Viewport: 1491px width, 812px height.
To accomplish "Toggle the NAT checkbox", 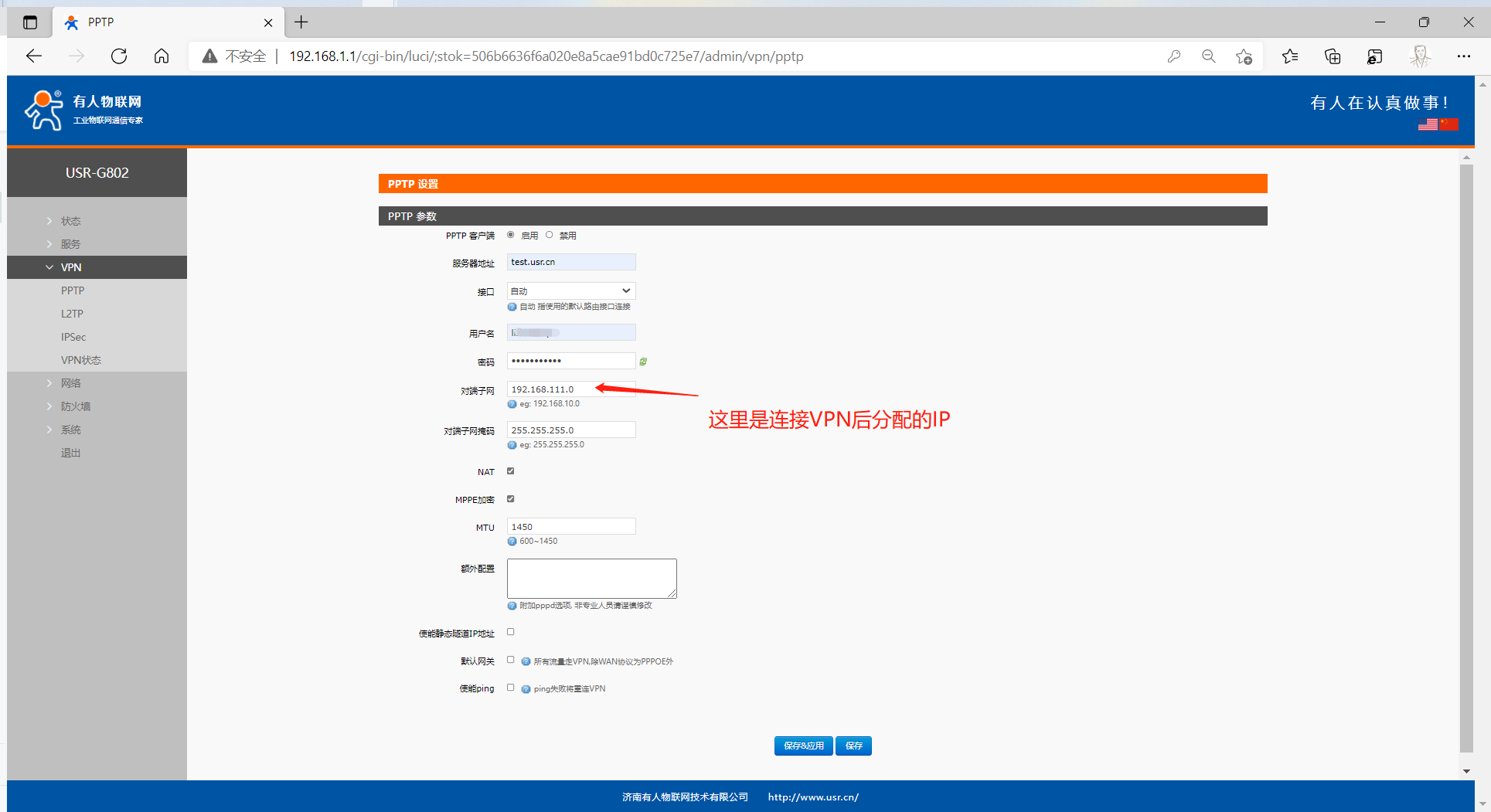I will point(510,471).
